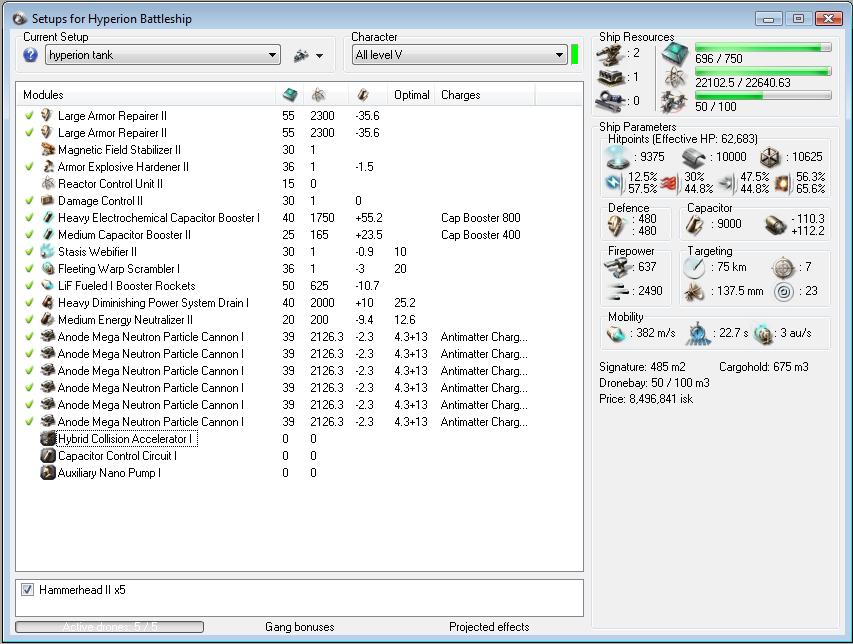Close the Setups for Hyperion Battleship window
This screenshot has width=853, height=644.
pyautogui.click(x=829, y=19)
